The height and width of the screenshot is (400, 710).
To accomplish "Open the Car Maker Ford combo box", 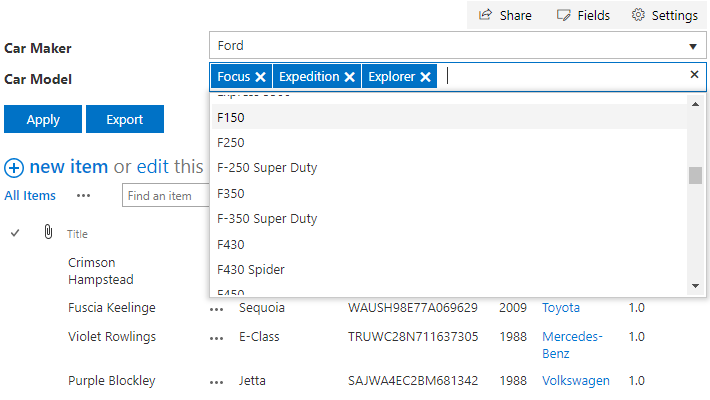I will 457,45.
